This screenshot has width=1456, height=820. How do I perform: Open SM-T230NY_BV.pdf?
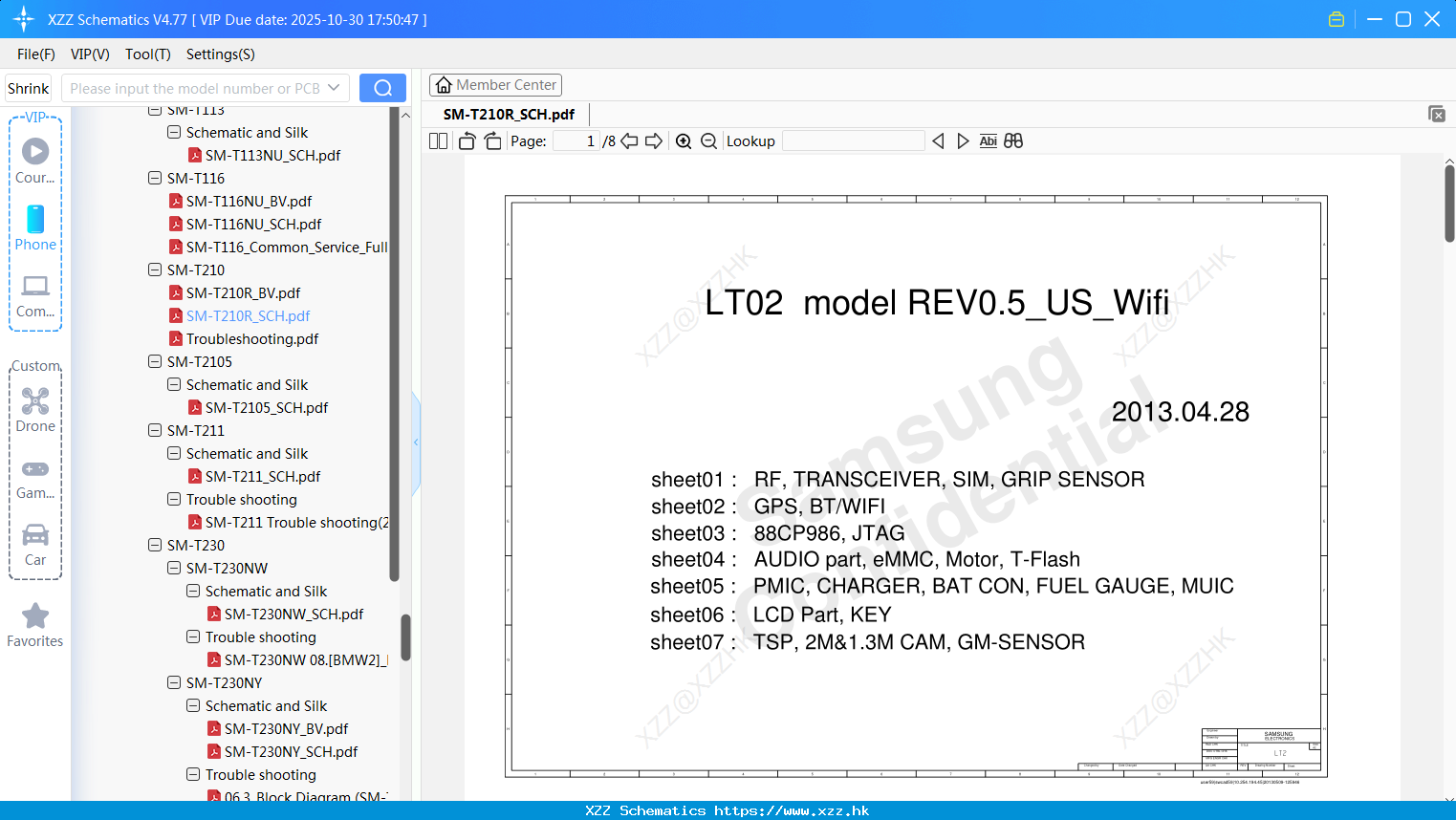tap(286, 728)
